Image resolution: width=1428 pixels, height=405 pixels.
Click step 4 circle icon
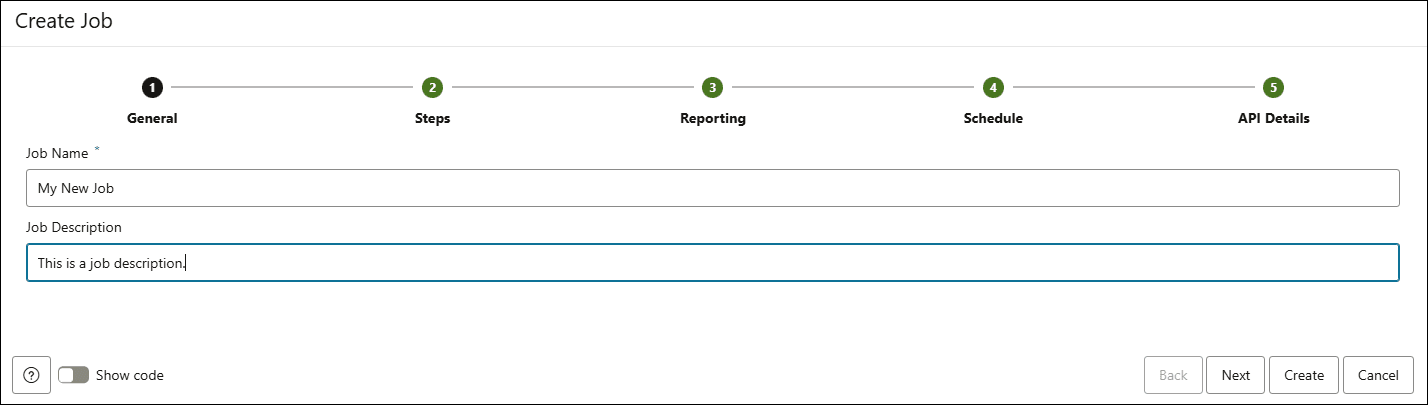point(993,88)
